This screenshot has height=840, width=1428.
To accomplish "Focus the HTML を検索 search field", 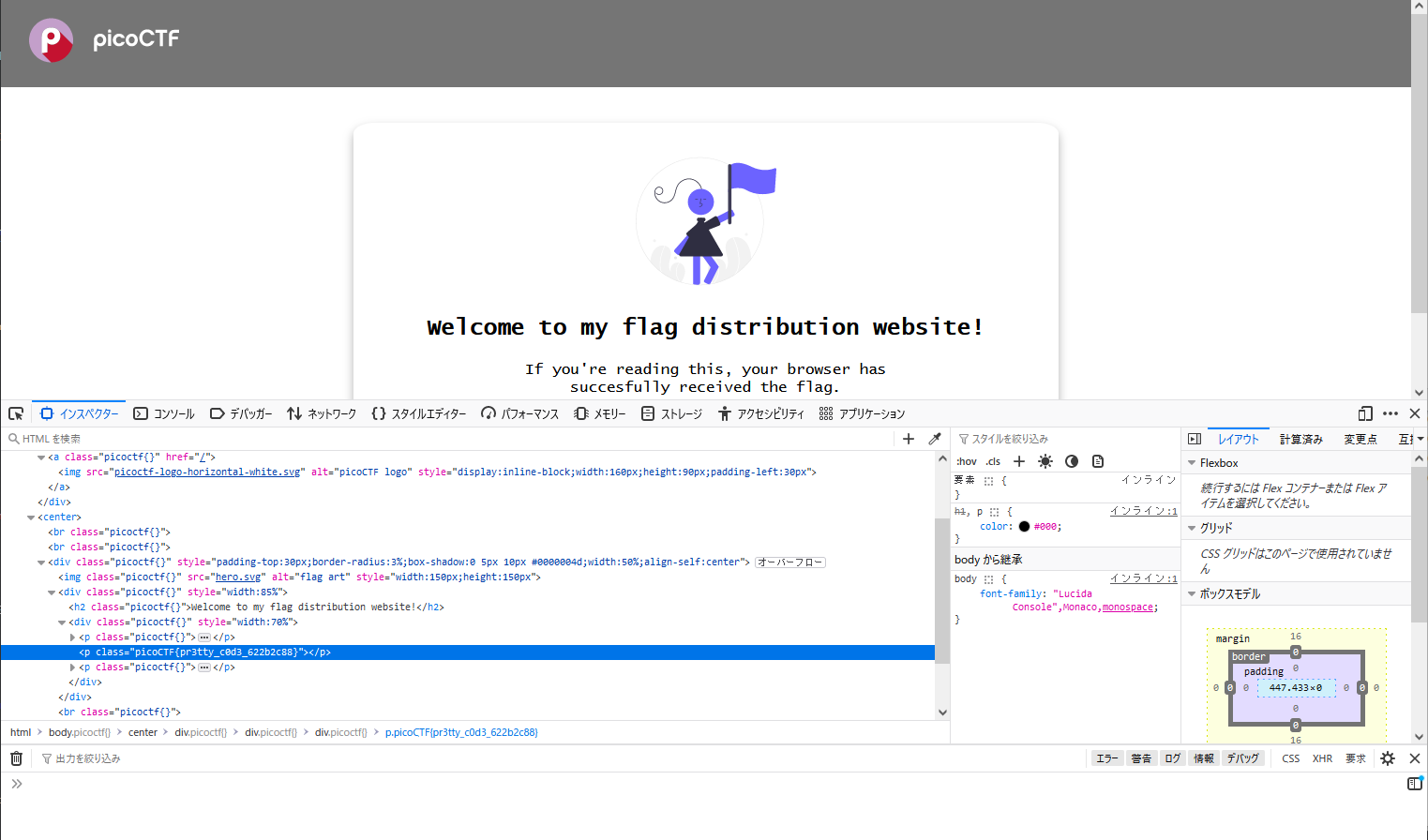I will (x=450, y=439).
